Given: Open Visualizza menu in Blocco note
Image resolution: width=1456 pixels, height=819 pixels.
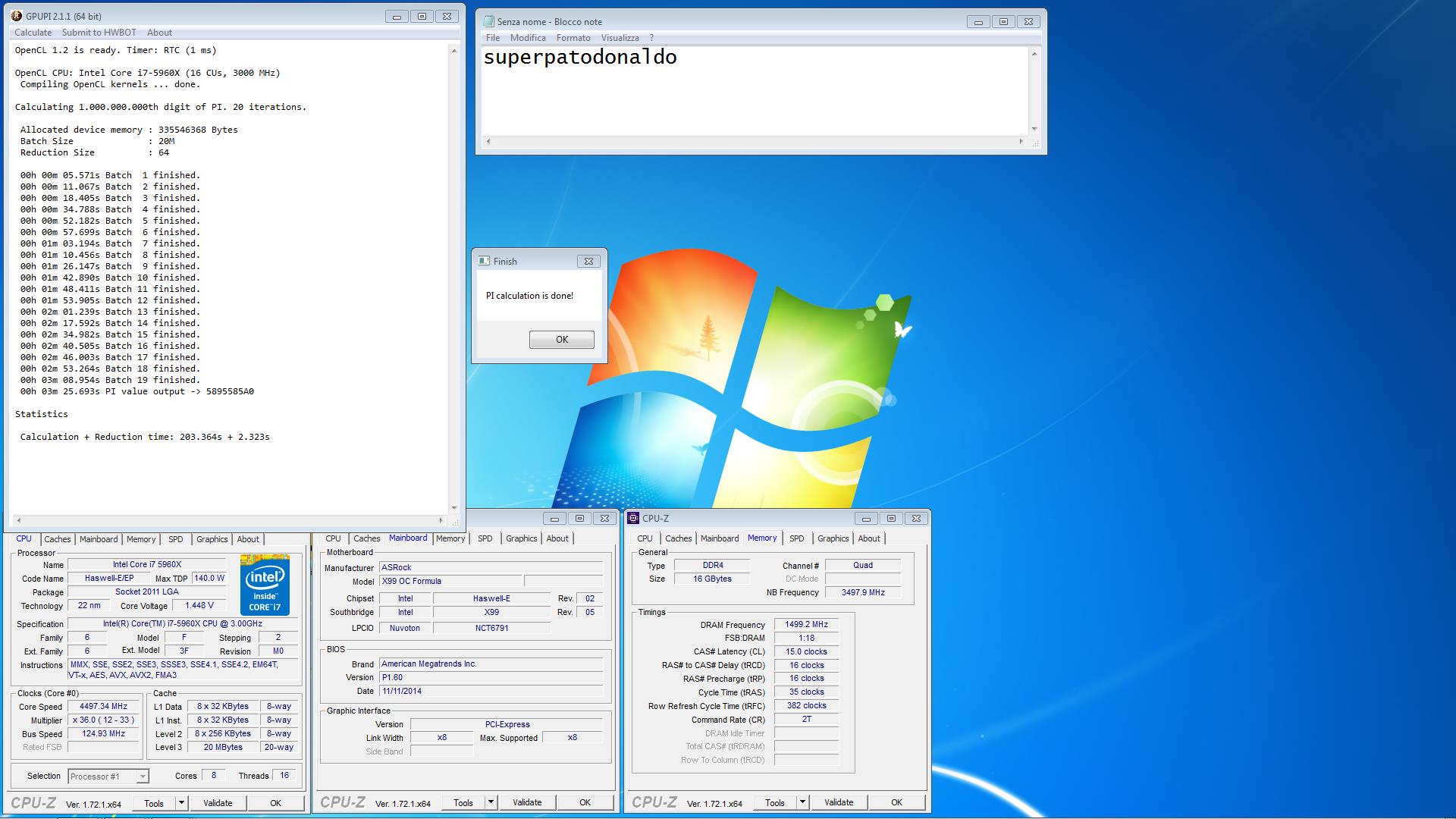Looking at the screenshot, I should click(x=620, y=38).
